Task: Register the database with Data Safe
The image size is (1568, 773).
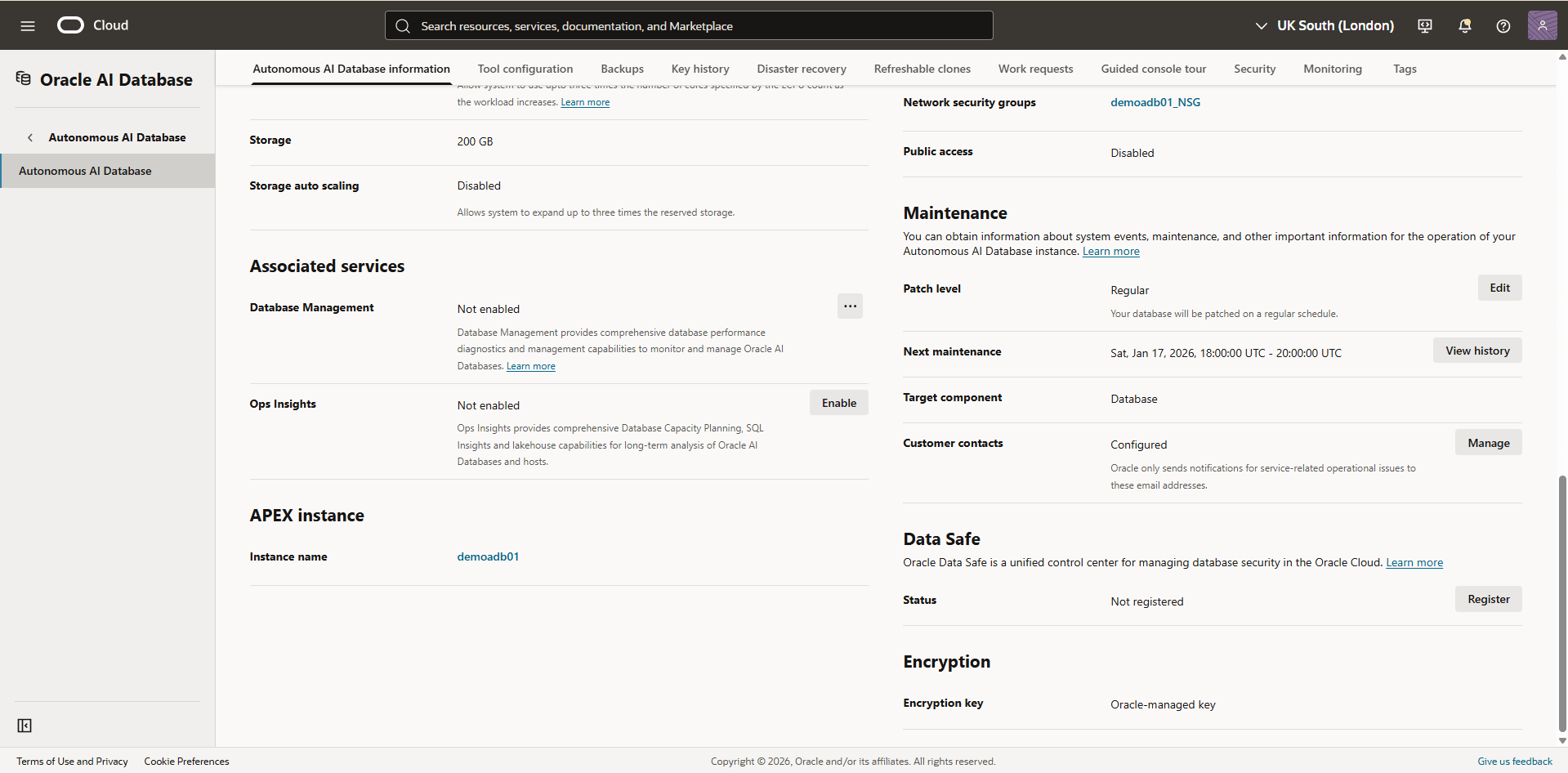Action: pyautogui.click(x=1488, y=598)
